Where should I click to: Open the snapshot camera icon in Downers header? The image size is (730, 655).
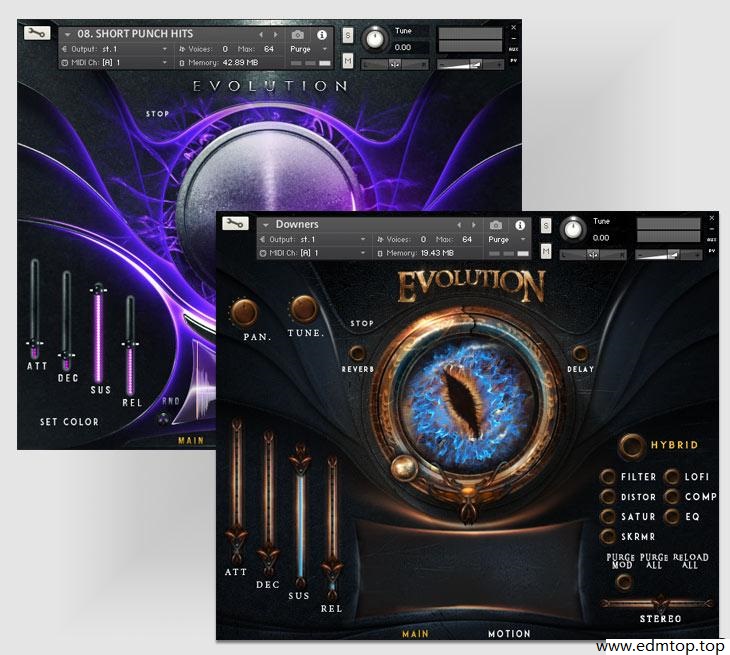coord(496,225)
